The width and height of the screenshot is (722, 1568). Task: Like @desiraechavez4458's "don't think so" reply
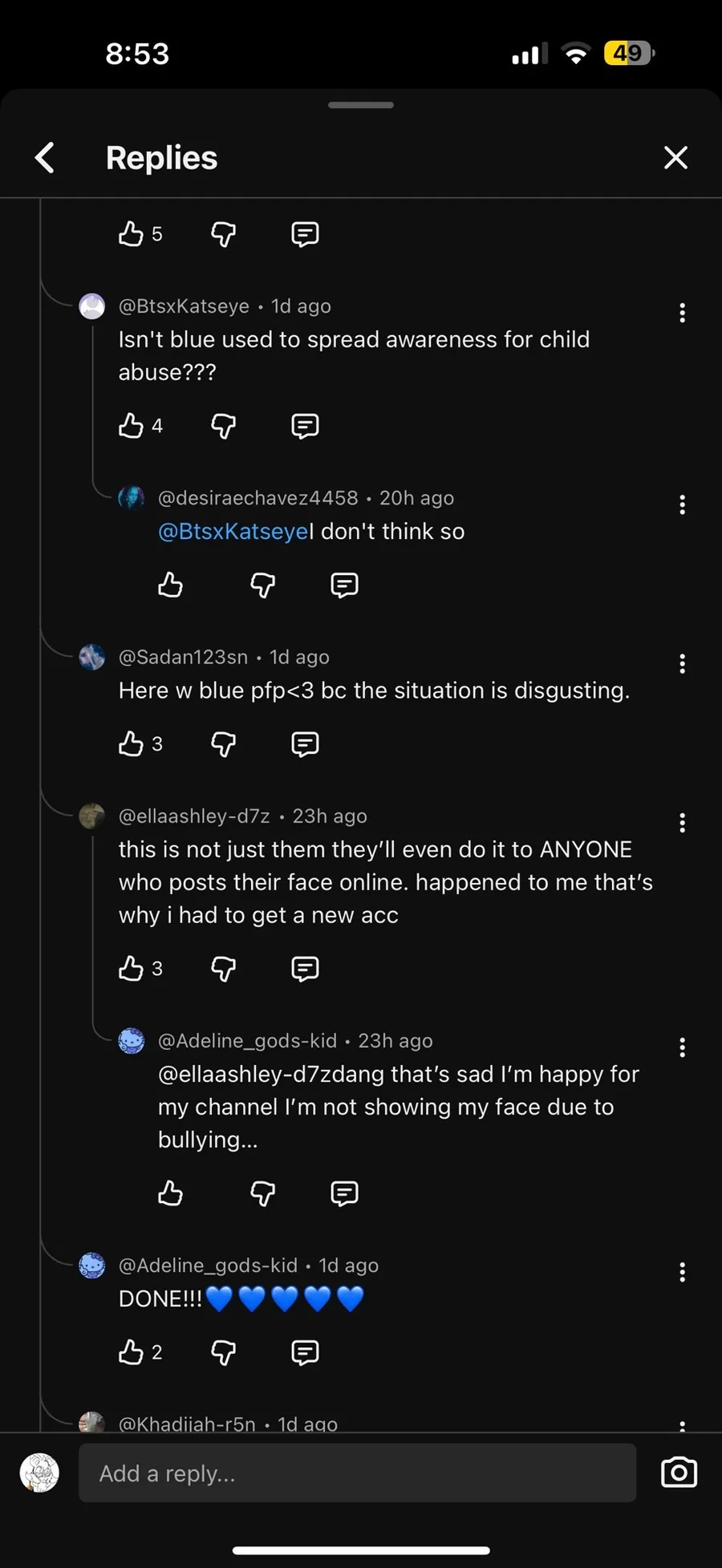(170, 585)
